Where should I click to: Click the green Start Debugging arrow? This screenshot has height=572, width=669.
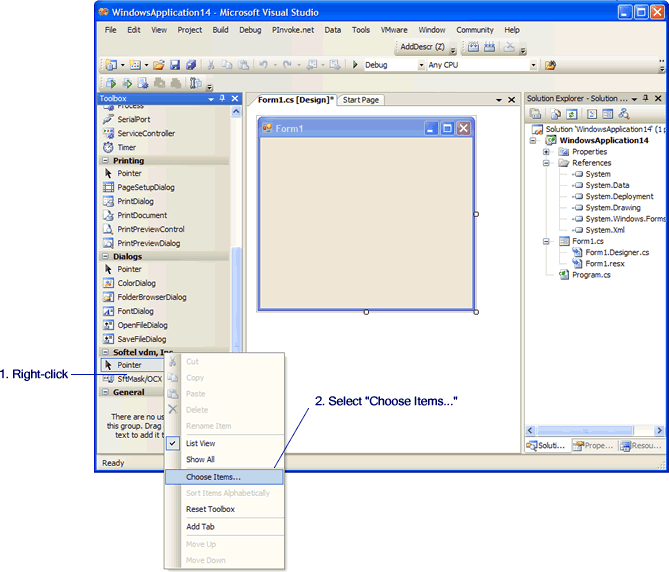click(x=355, y=65)
